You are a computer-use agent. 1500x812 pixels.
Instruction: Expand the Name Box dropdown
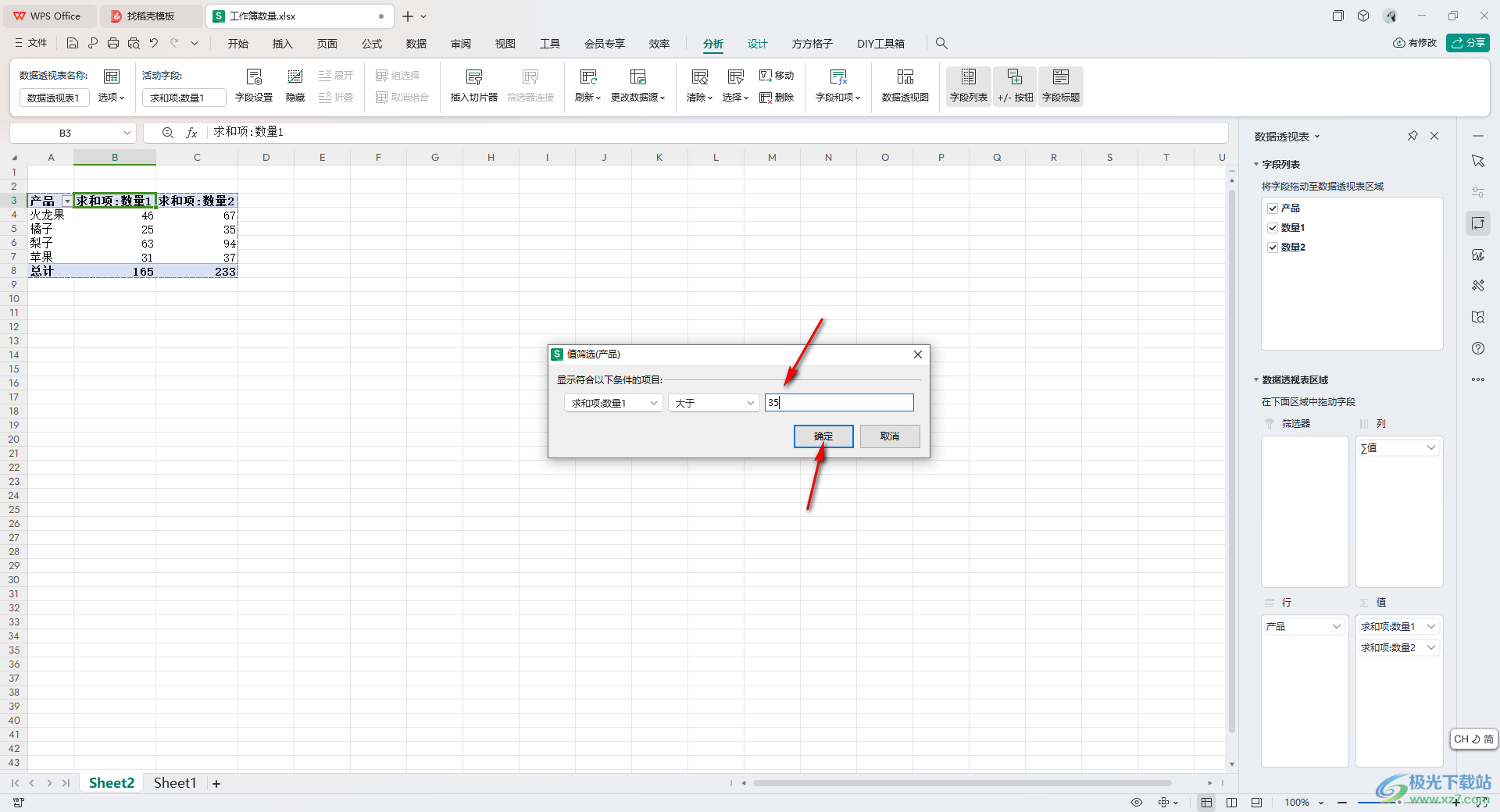coord(127,133)
